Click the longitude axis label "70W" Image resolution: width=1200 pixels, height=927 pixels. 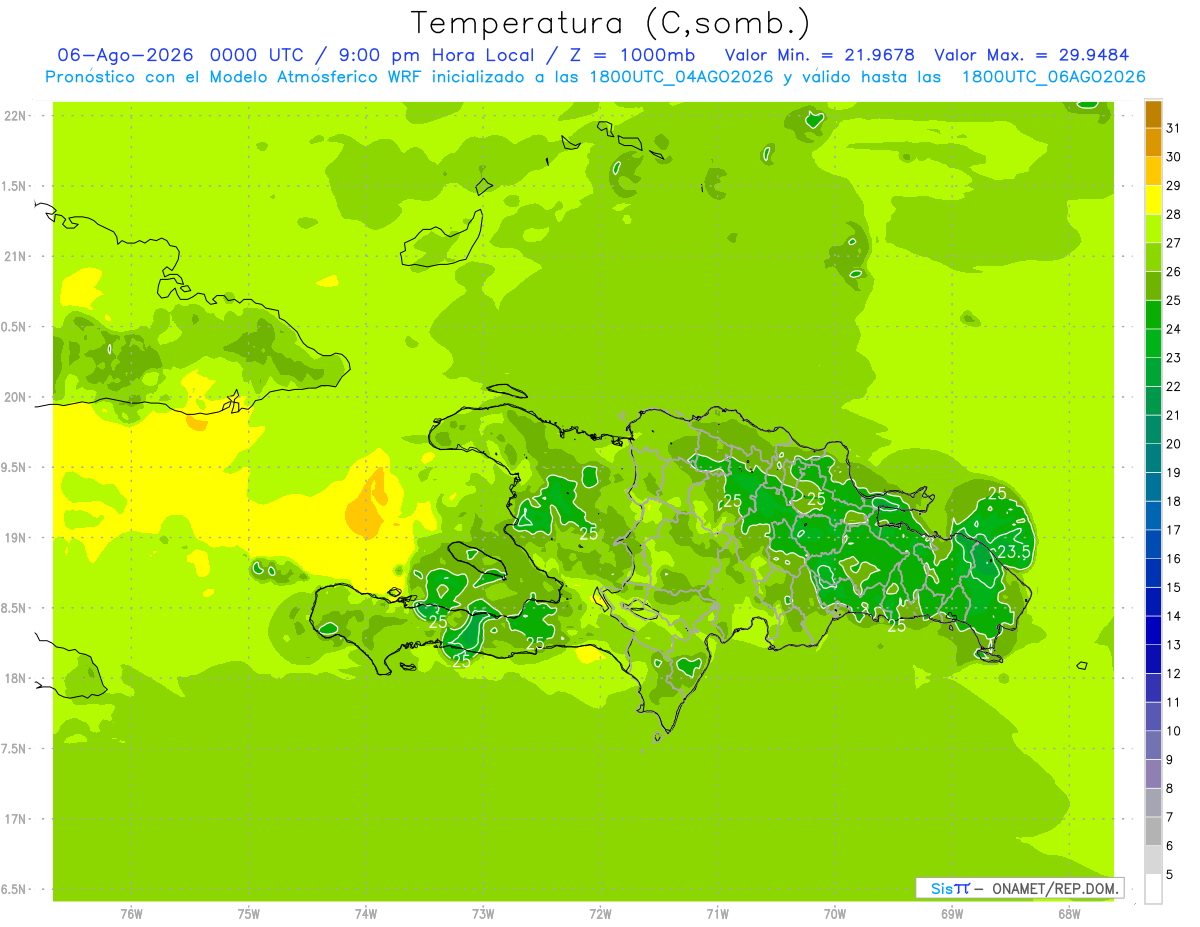pos(835,914)
